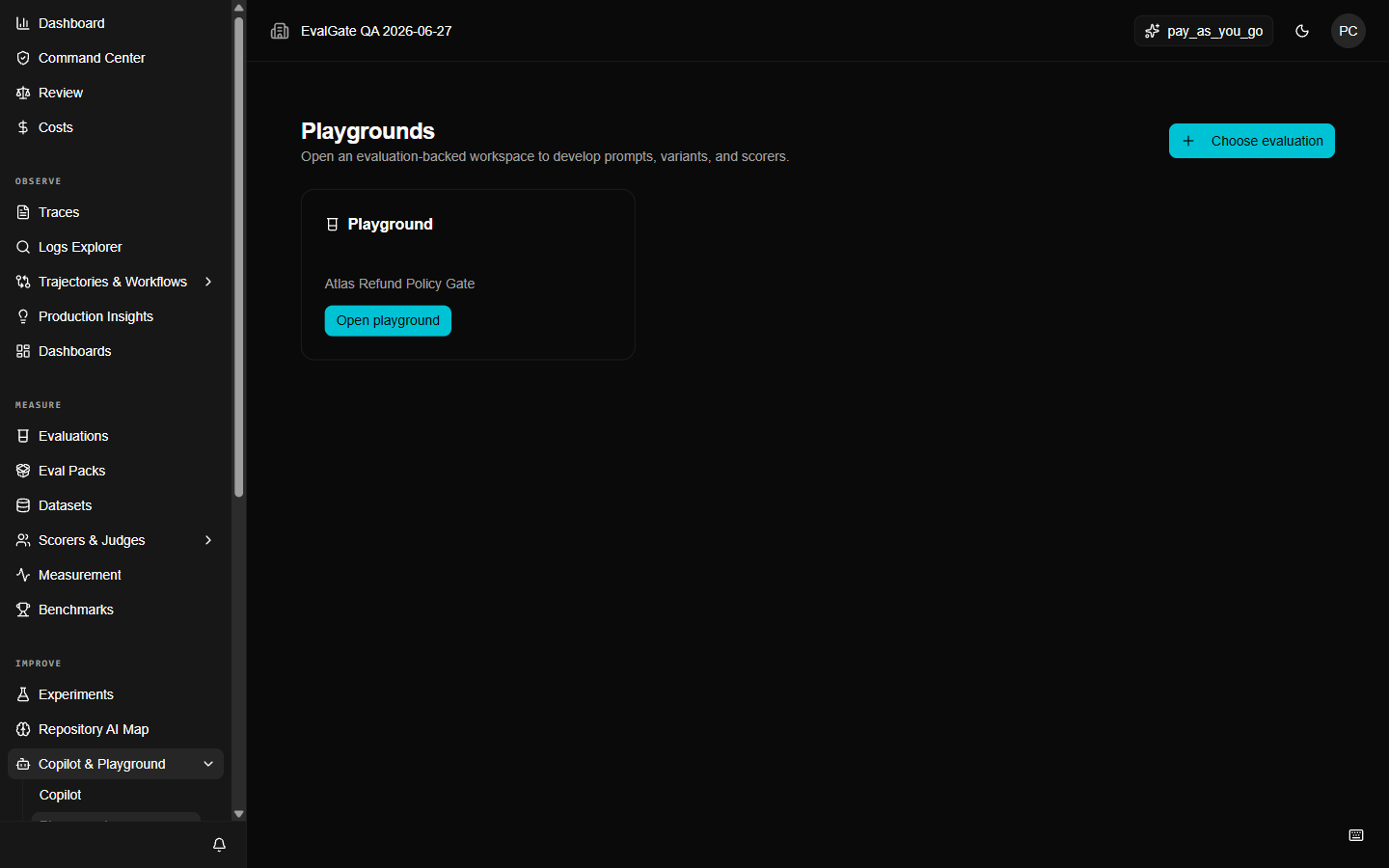The height and width of the screenshot is (868, 1389).
Task: Open notifications bell icon
Action: [x=219, y=845]
